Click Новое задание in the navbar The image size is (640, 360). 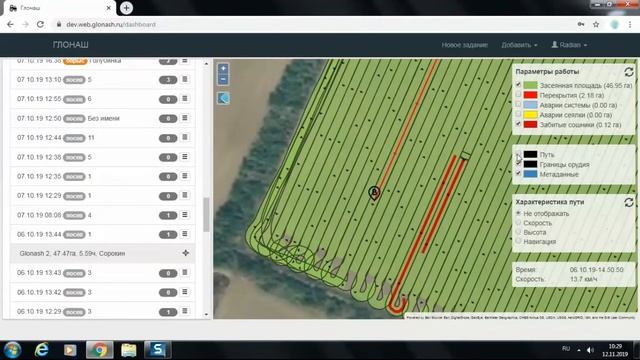point(464,45)
